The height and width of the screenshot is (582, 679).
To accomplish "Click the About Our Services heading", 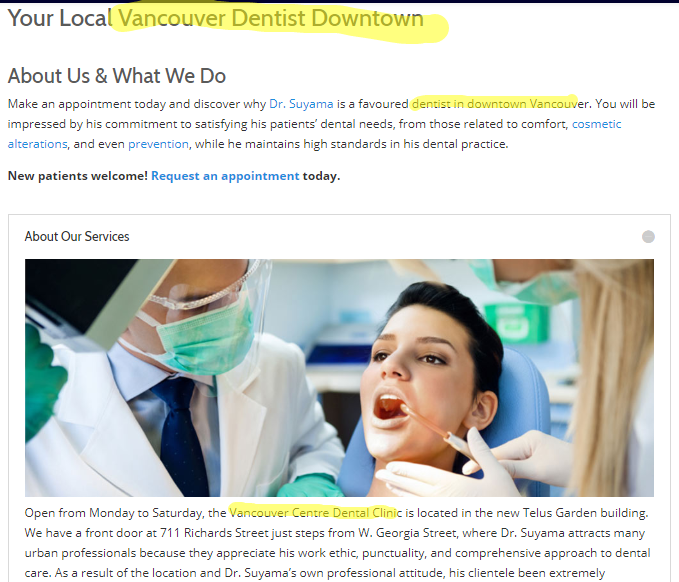I will point(77,236).
